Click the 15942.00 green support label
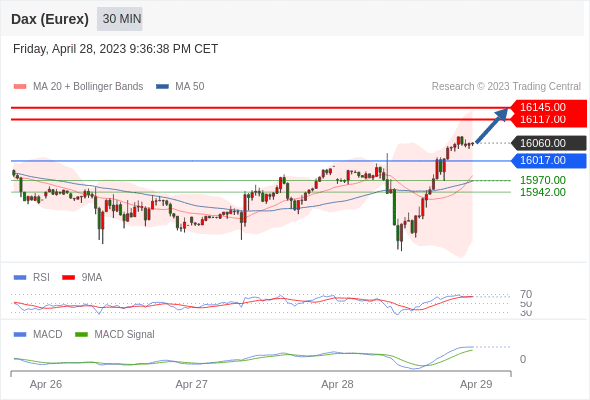The width and height of the screenshot is (590, 400). click(x=543, y=192)
